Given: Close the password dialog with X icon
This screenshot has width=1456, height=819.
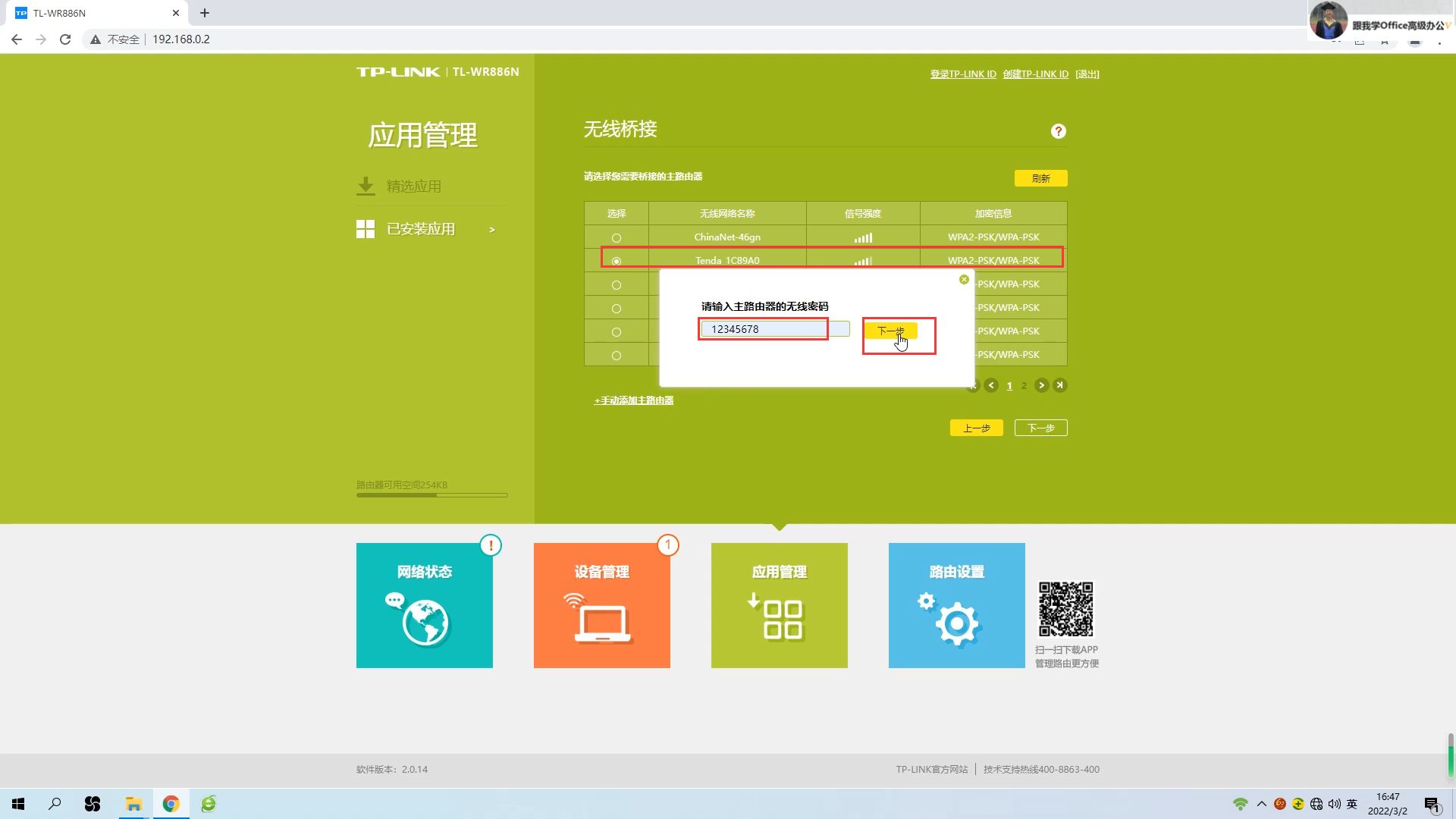Looking at the screenshot, I should (x=964, y=280).
